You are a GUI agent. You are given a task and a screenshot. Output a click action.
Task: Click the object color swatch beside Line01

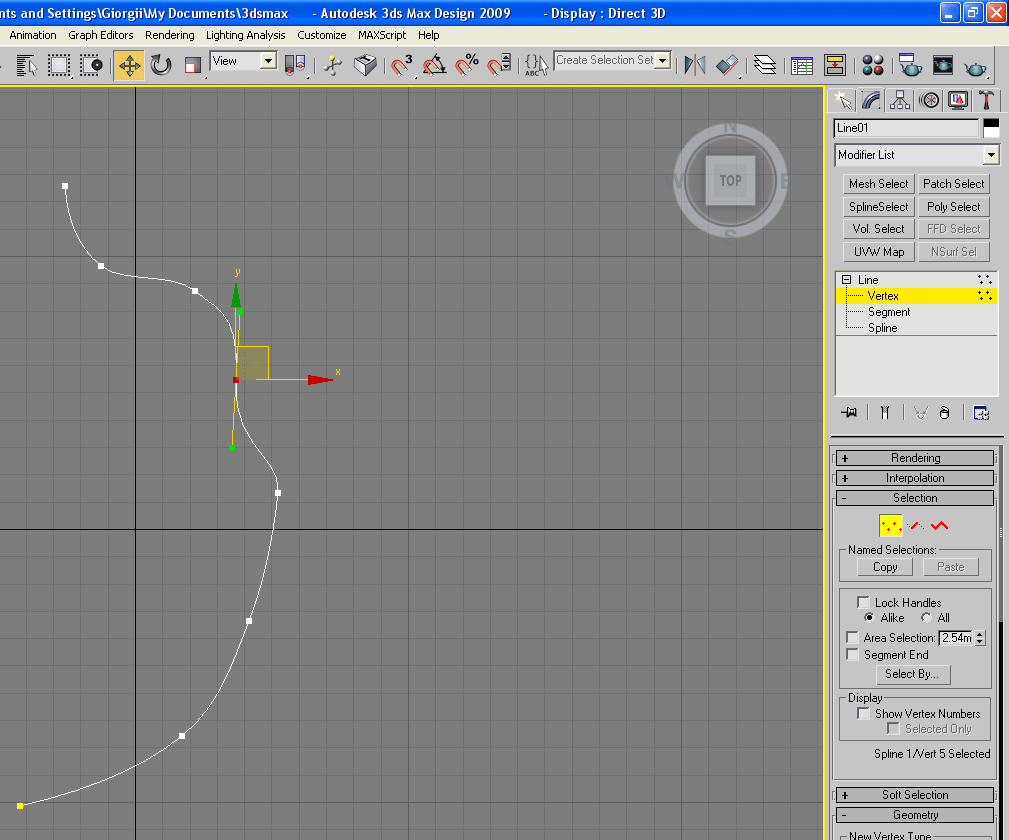tap(991, 128)
